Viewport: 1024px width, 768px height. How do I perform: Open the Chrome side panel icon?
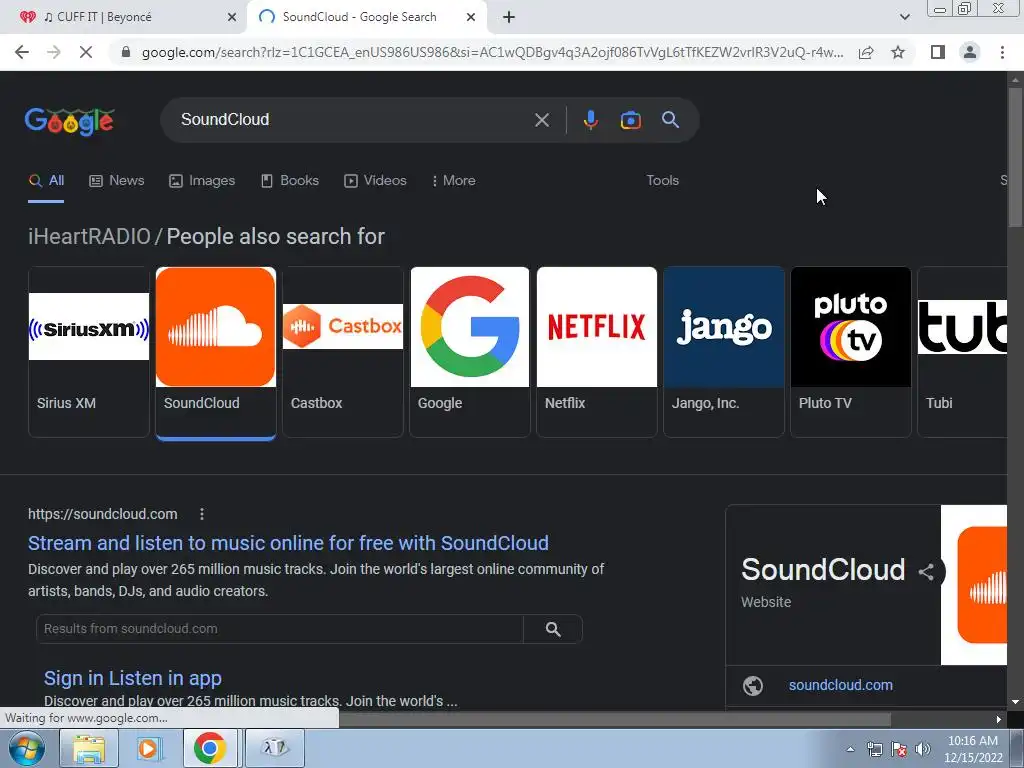(x=938, y=52)
